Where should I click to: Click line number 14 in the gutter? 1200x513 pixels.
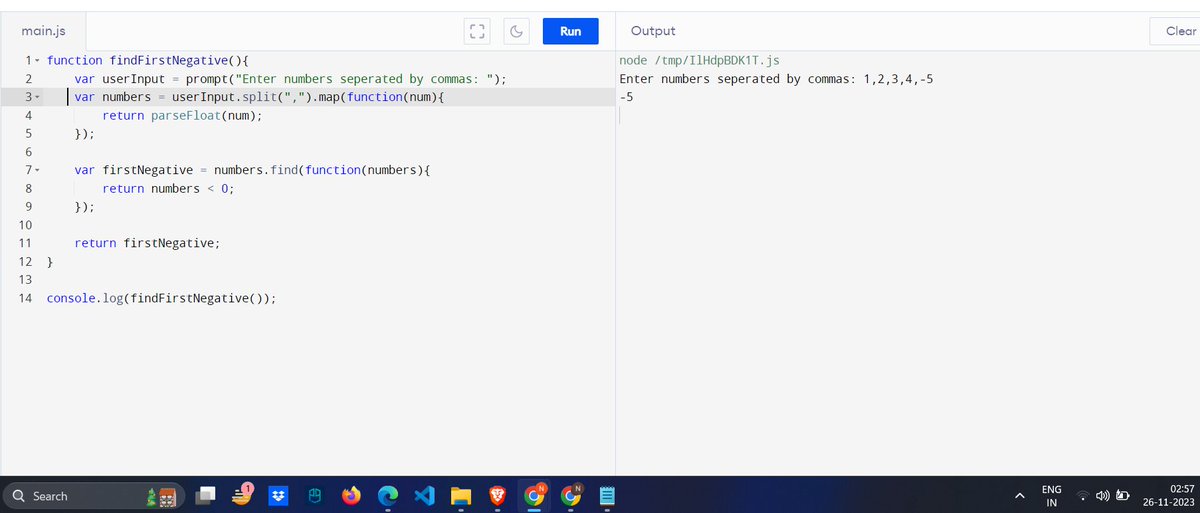25,298
